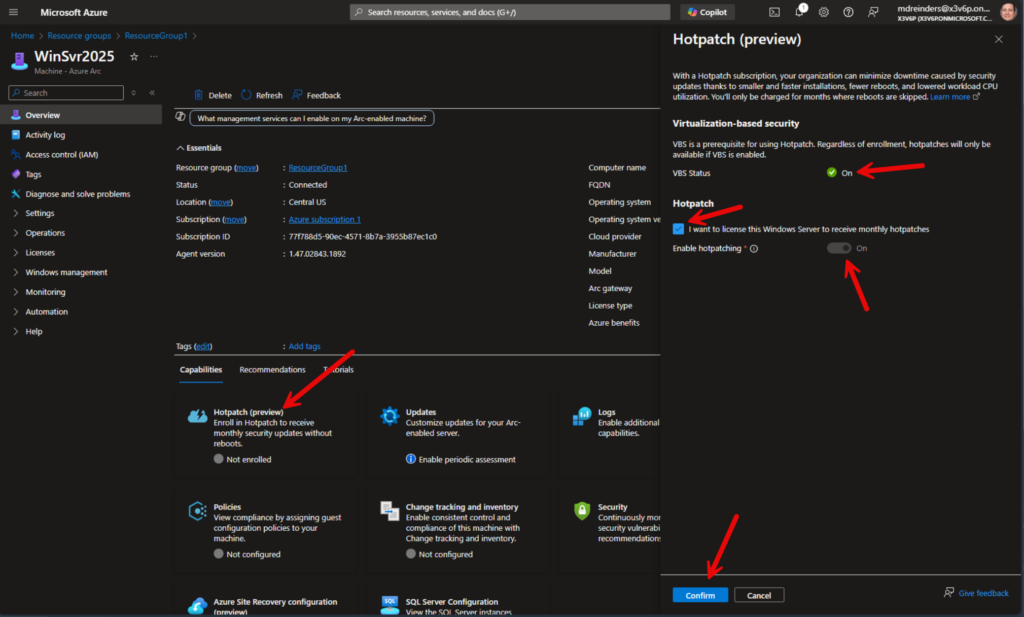Click the Policies capability icon
1024x617 pixels.
tap(197, 511)
